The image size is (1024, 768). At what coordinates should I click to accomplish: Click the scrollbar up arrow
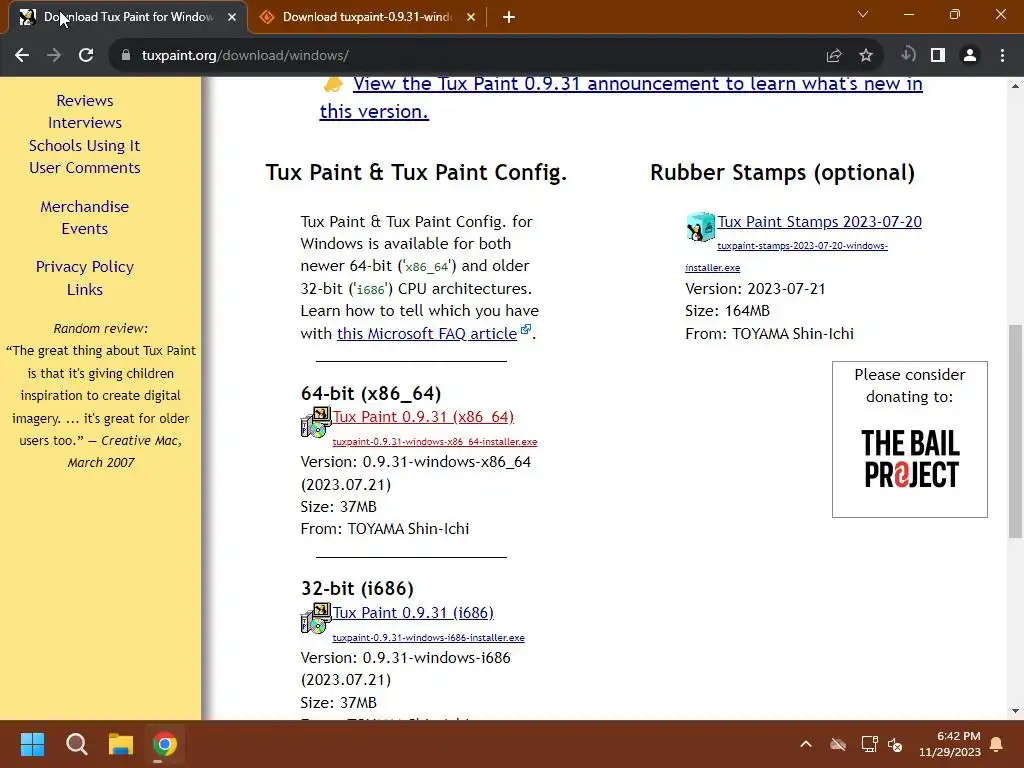[x=1015, y=86]
